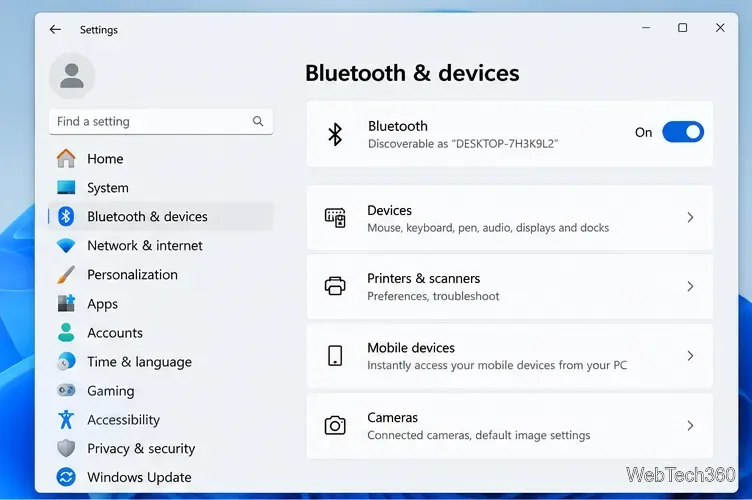The image size is (752, 500).
Task: Open the Devices card title
Action: pyautogui.click(x=389, y=210)
